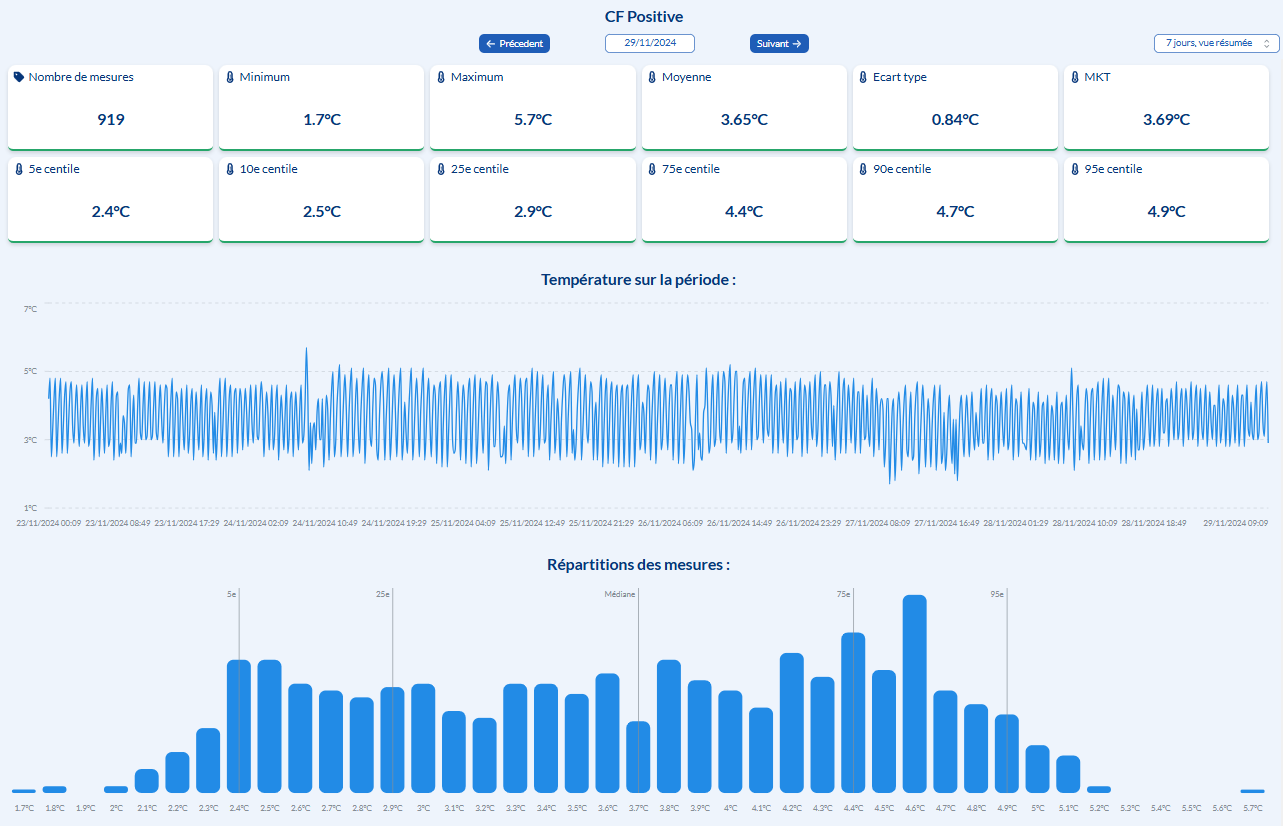The image size is (1283, 826).
Task: Click the Médiane marker line in histogram
Action: pyautogui.click(x=638, y=690)
